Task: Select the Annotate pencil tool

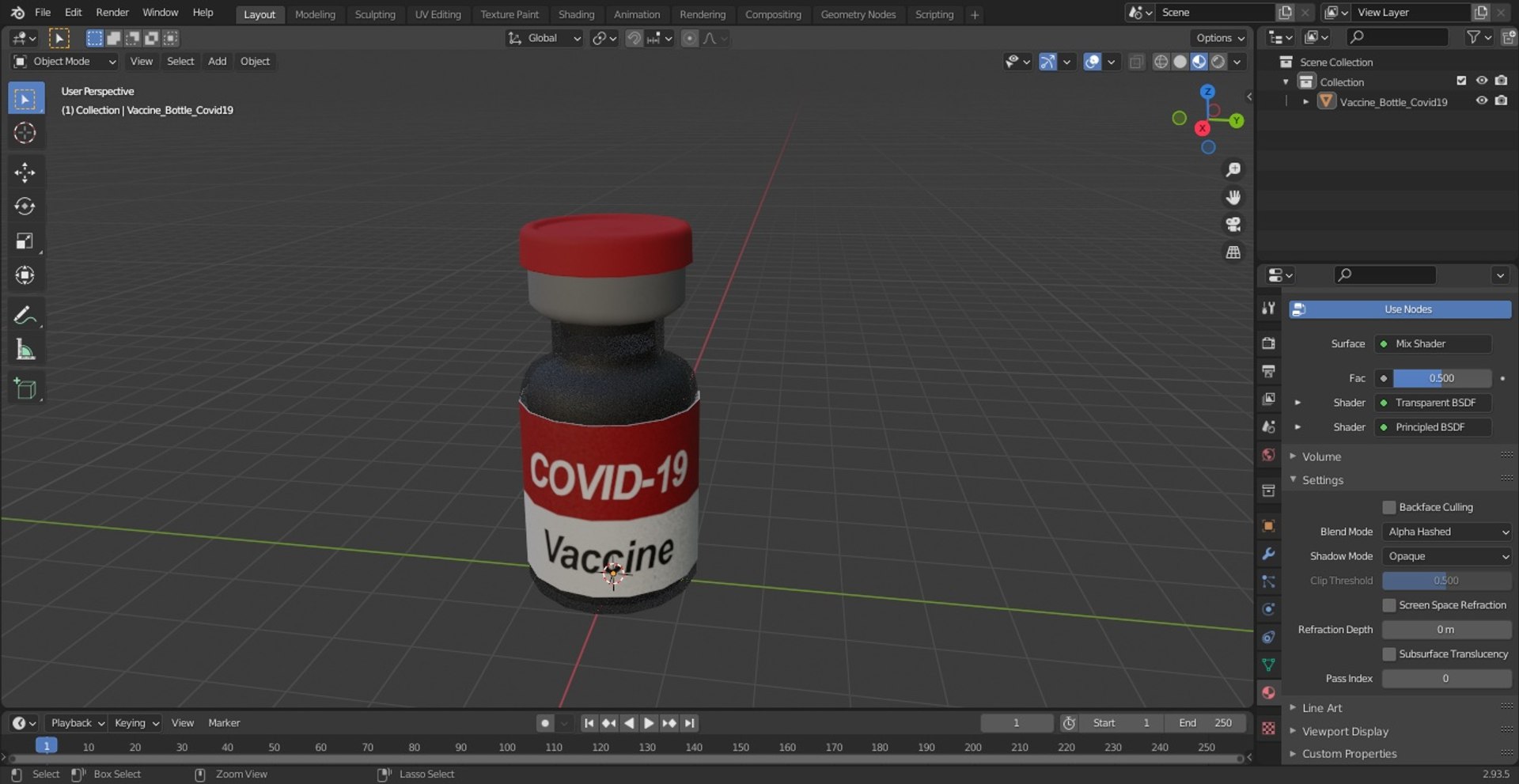Action: pyautogui.click(x=25, y=316)
